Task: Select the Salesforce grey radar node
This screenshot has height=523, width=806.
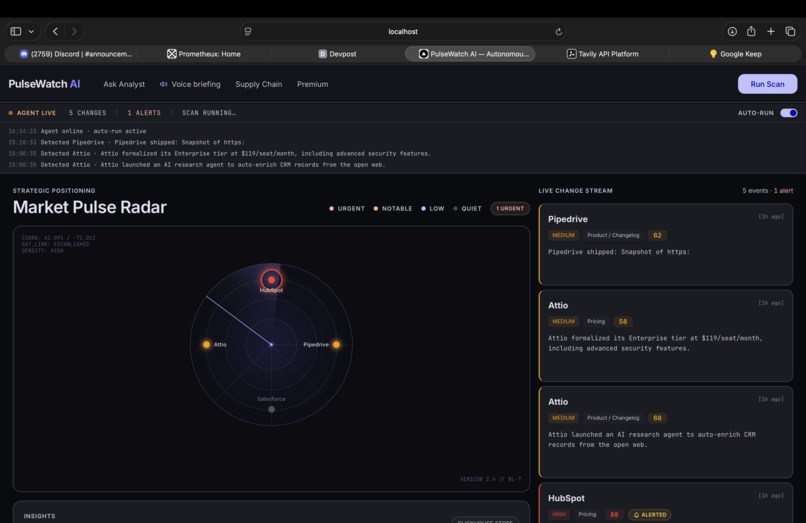Action: tap(271, 409)
